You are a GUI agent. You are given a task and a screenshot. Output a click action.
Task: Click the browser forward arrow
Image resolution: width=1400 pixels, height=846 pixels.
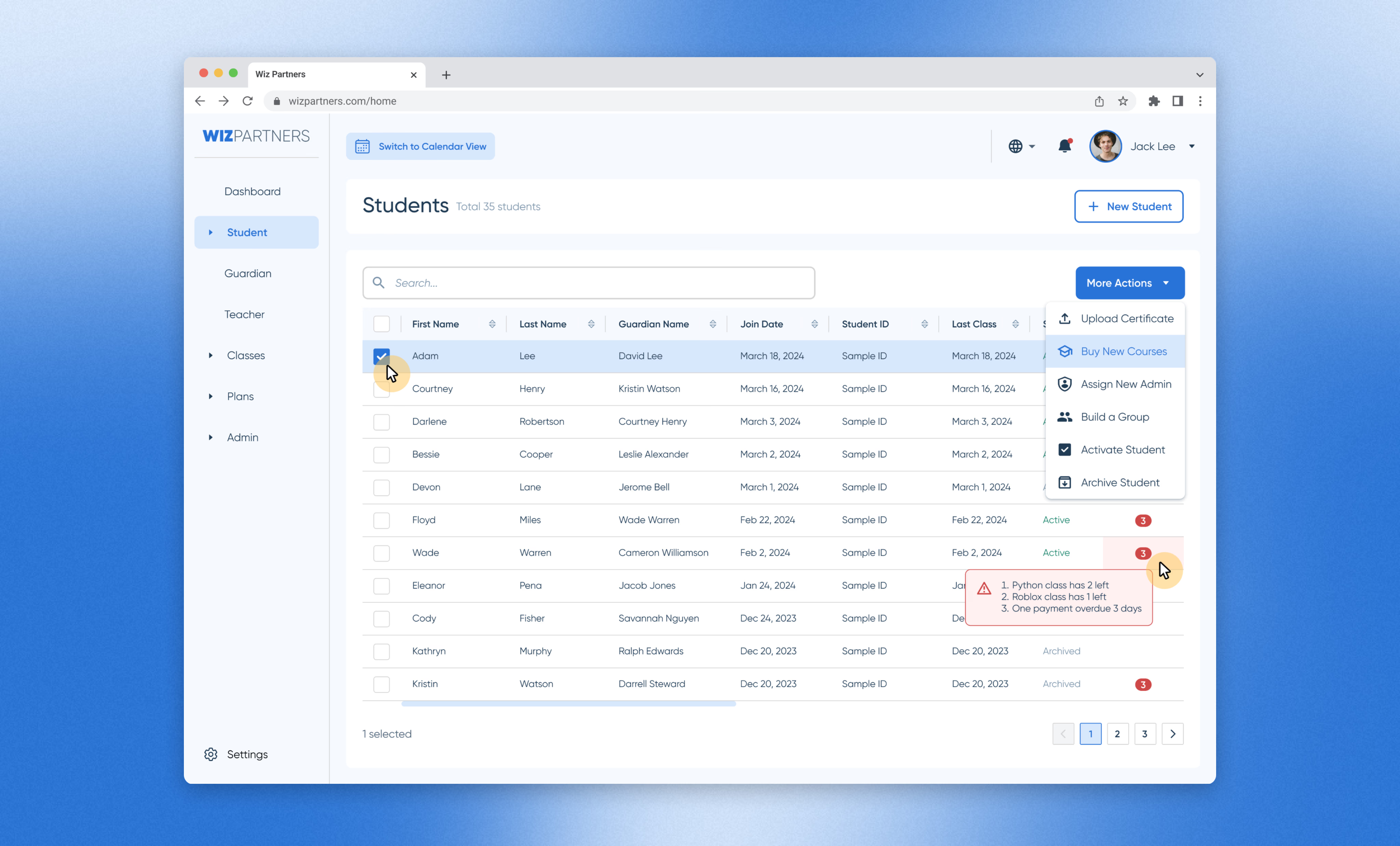(223, 100)
